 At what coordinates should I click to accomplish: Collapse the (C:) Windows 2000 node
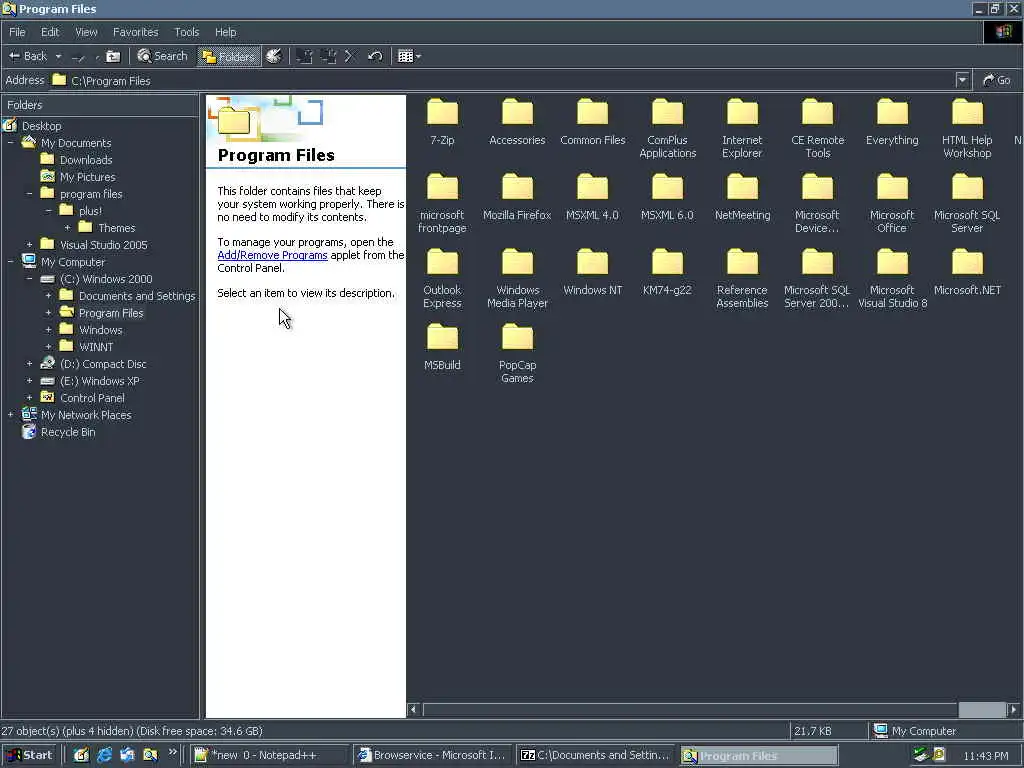[29, 279]
